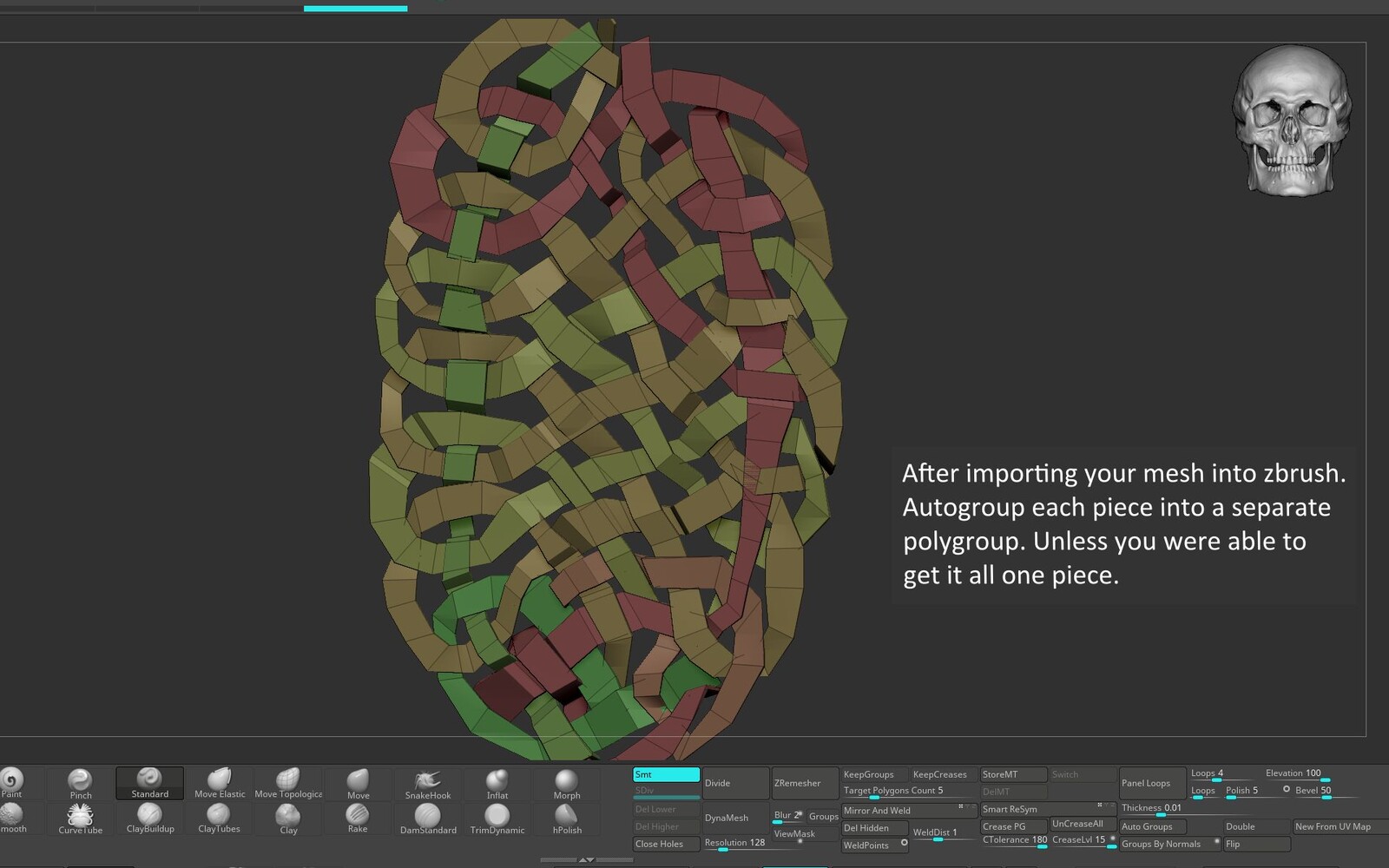This screenshot has width=1389, height=868.
Task: Click the Divide button
Action: [x=735, y=783]
